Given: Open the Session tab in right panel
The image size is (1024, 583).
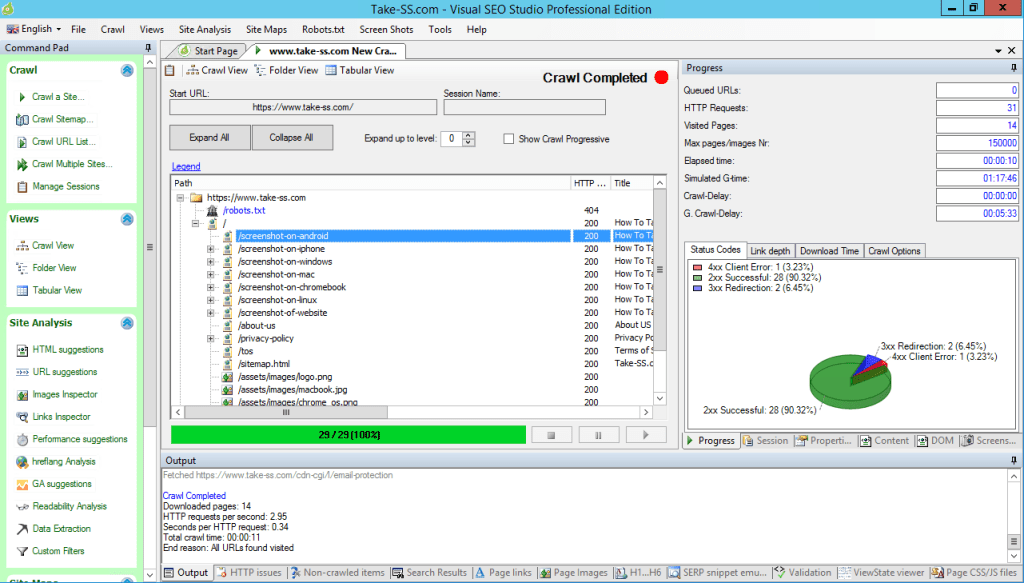Looking at the screenshot, I should pyautogui.click(x=765, y=441).
